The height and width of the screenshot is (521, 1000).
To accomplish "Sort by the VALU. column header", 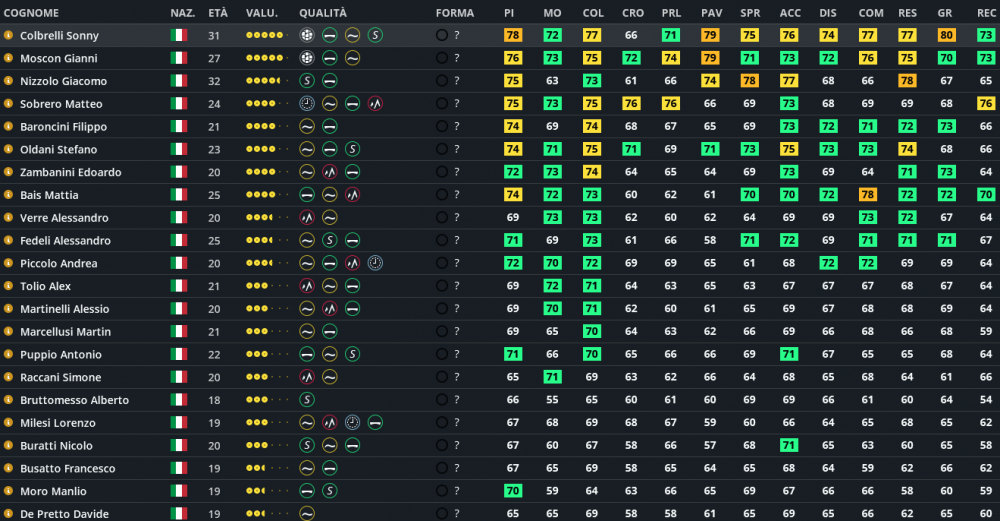I will coord(261,13).
